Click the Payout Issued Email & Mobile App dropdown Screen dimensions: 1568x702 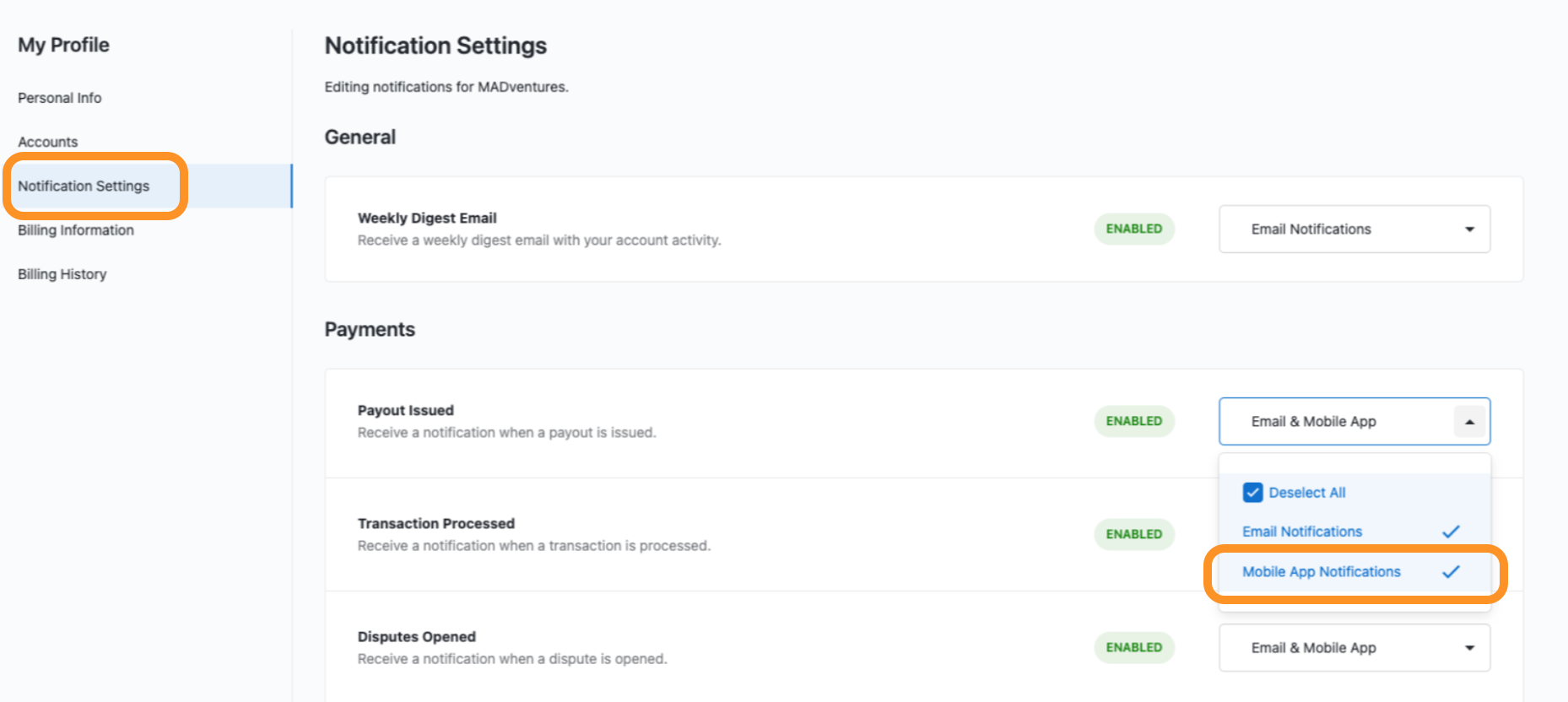1335,422
